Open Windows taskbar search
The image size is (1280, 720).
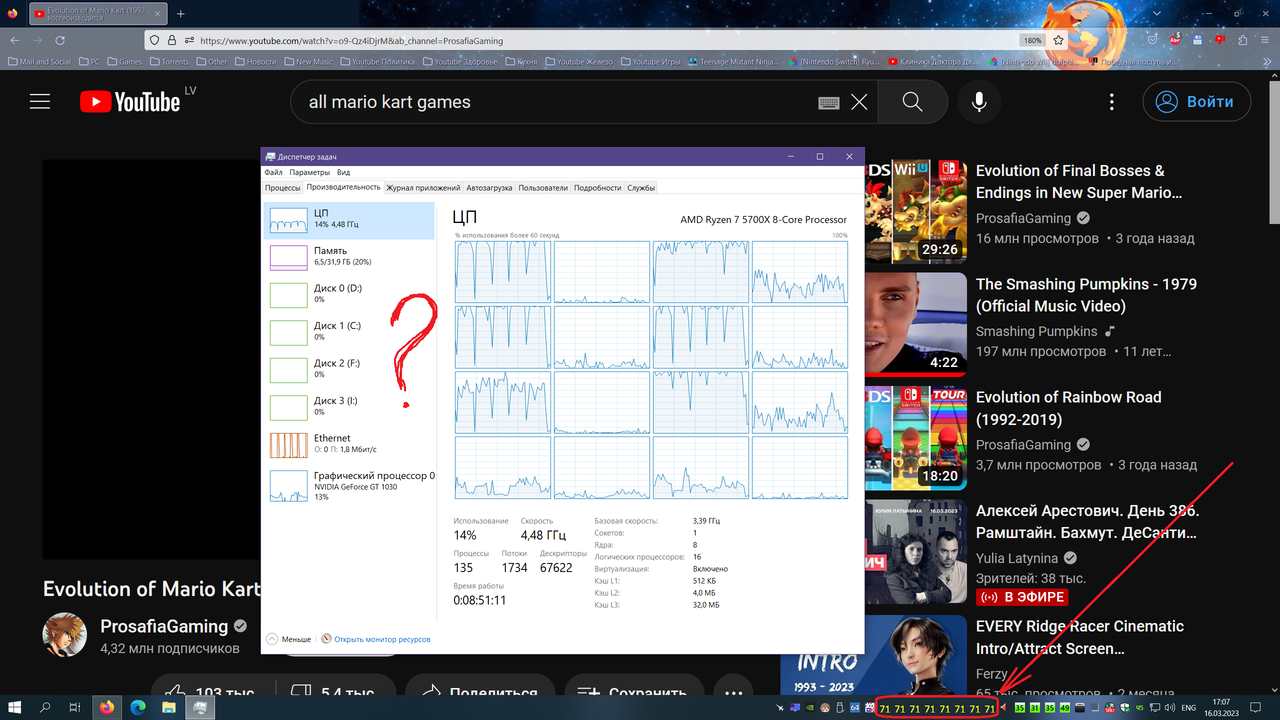tap(45, 708)
